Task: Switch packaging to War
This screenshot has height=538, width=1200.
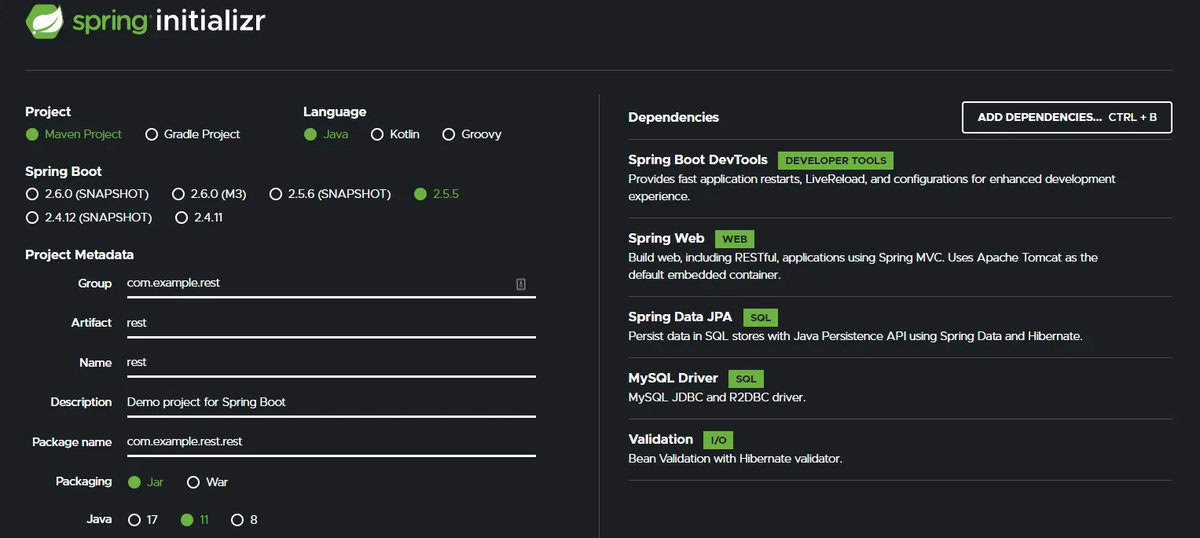Action: [x=194, y=482]
